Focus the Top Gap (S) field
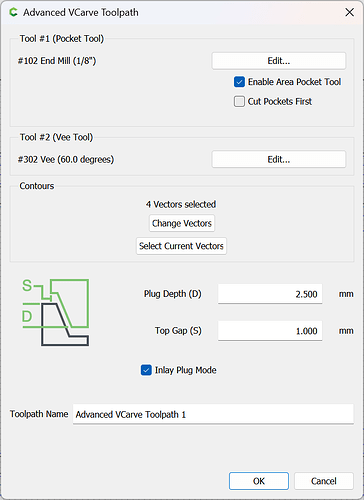This screenshot has width=364, height=500. click(270, 331)
